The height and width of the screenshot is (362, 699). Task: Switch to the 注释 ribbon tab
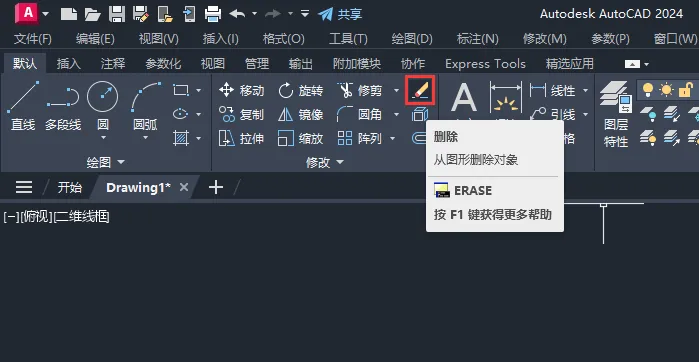113,64
